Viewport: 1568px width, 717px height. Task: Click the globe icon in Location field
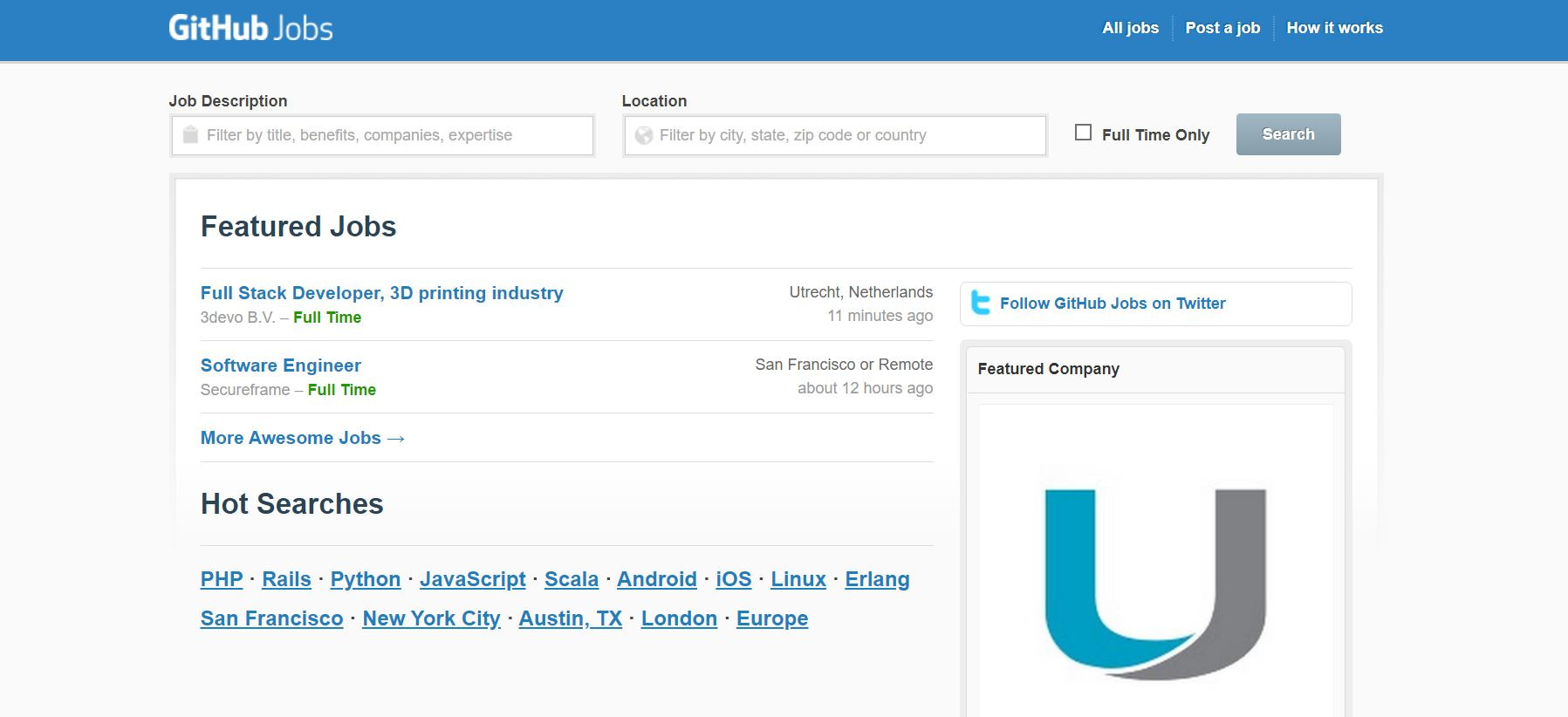644,135
